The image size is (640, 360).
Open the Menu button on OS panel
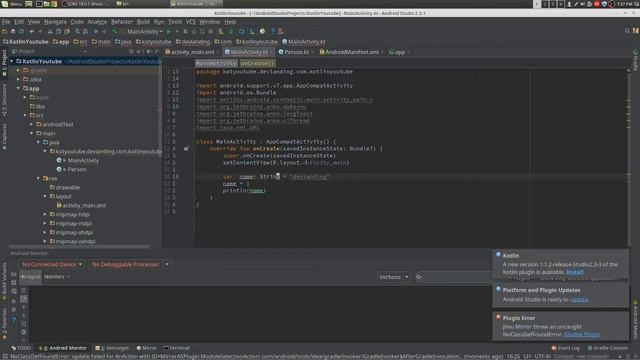coord(11,4)
